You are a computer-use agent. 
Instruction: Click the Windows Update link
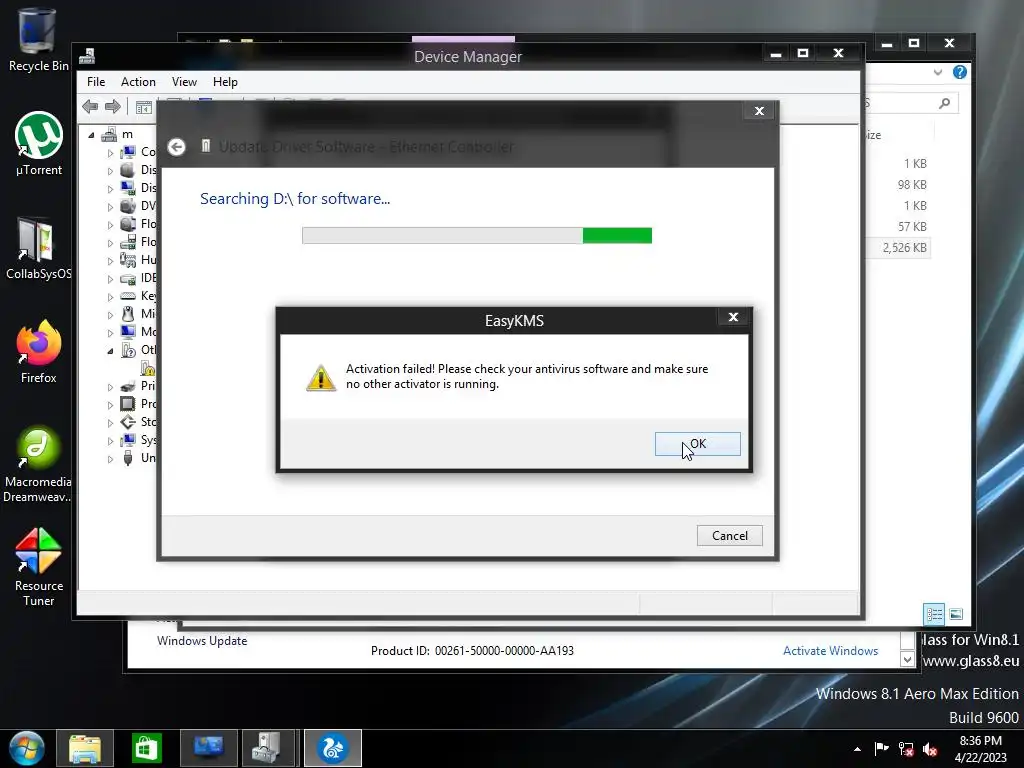coord(202,641)
